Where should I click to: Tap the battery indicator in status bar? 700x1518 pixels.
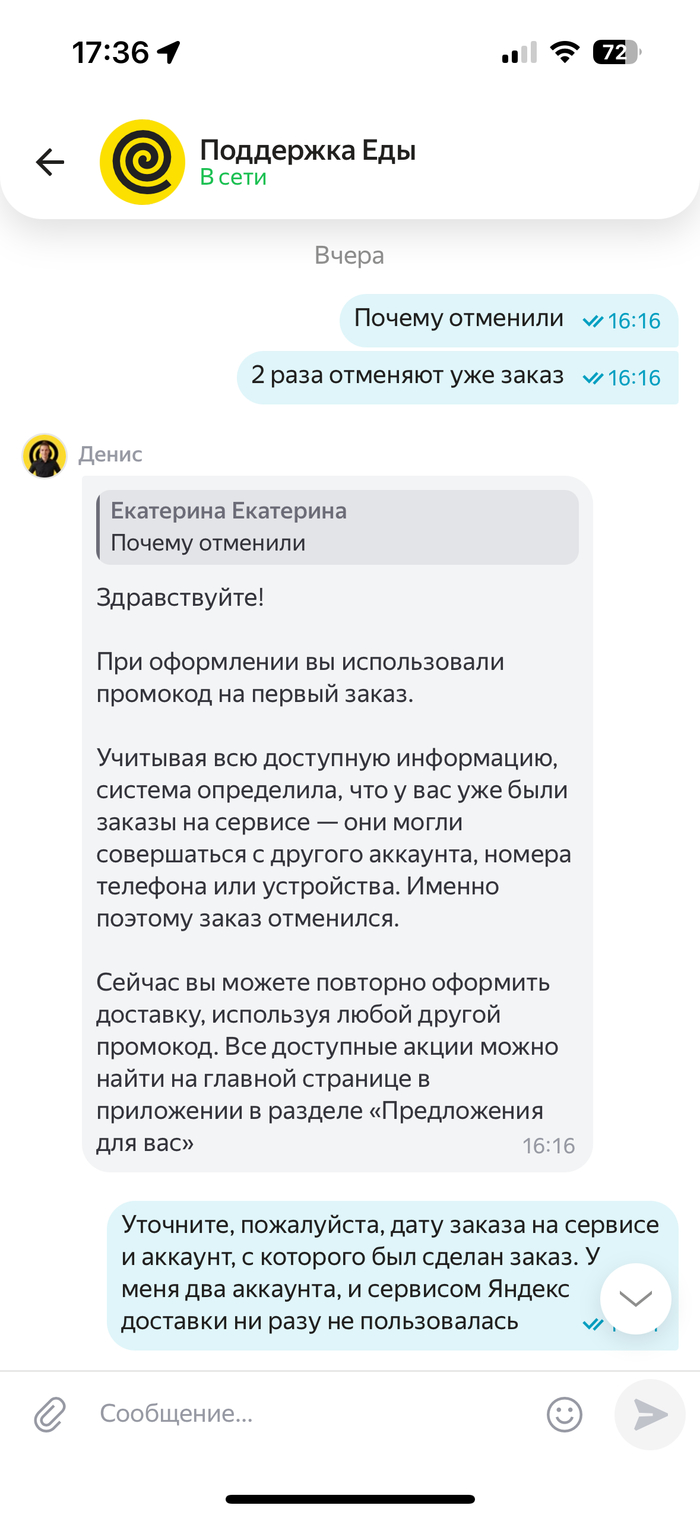[x=616, y=52]
